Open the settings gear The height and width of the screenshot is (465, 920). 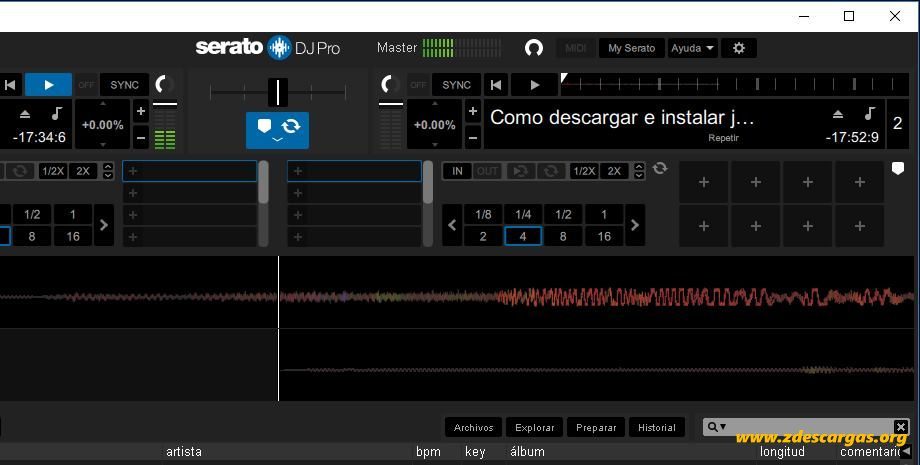coord(739,48)
